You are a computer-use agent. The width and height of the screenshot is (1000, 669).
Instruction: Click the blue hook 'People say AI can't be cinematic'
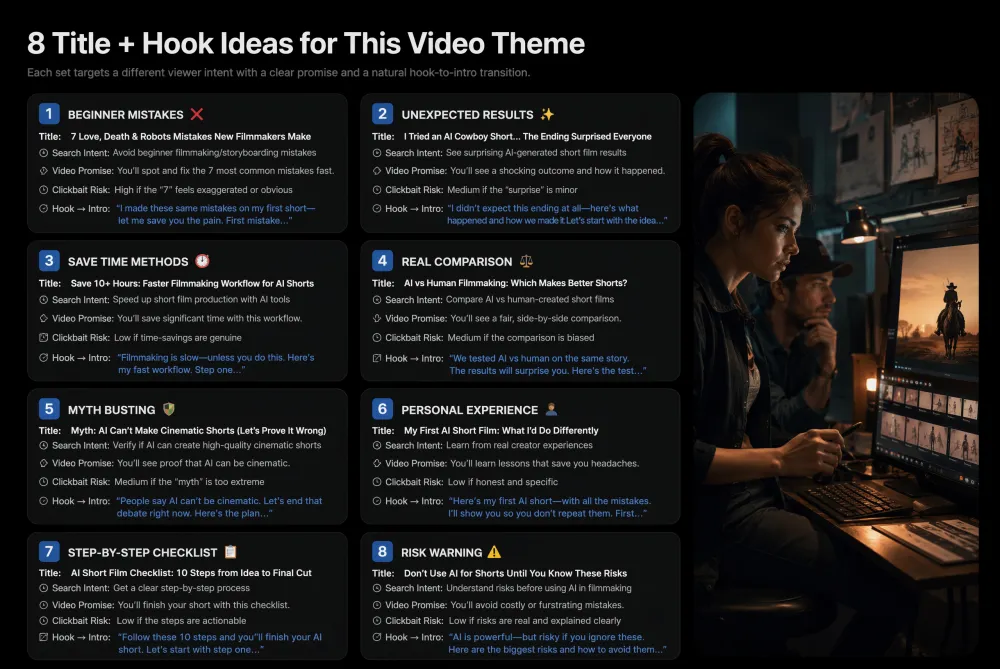(x=219, y=507)
